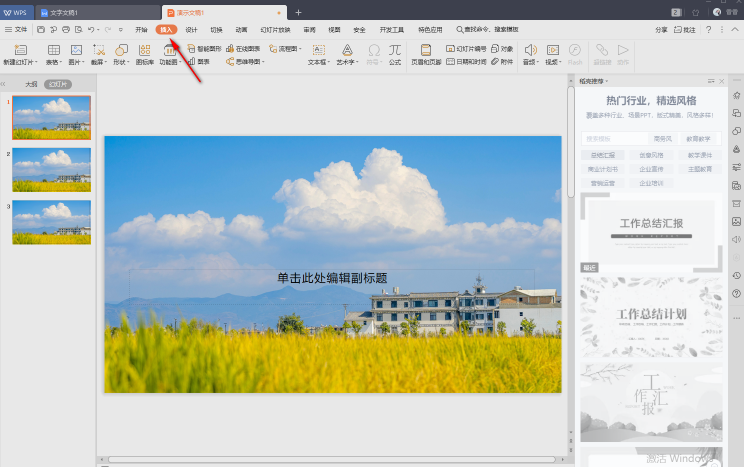
Task: Open the 设计 design tab
Action: point(191,30)
